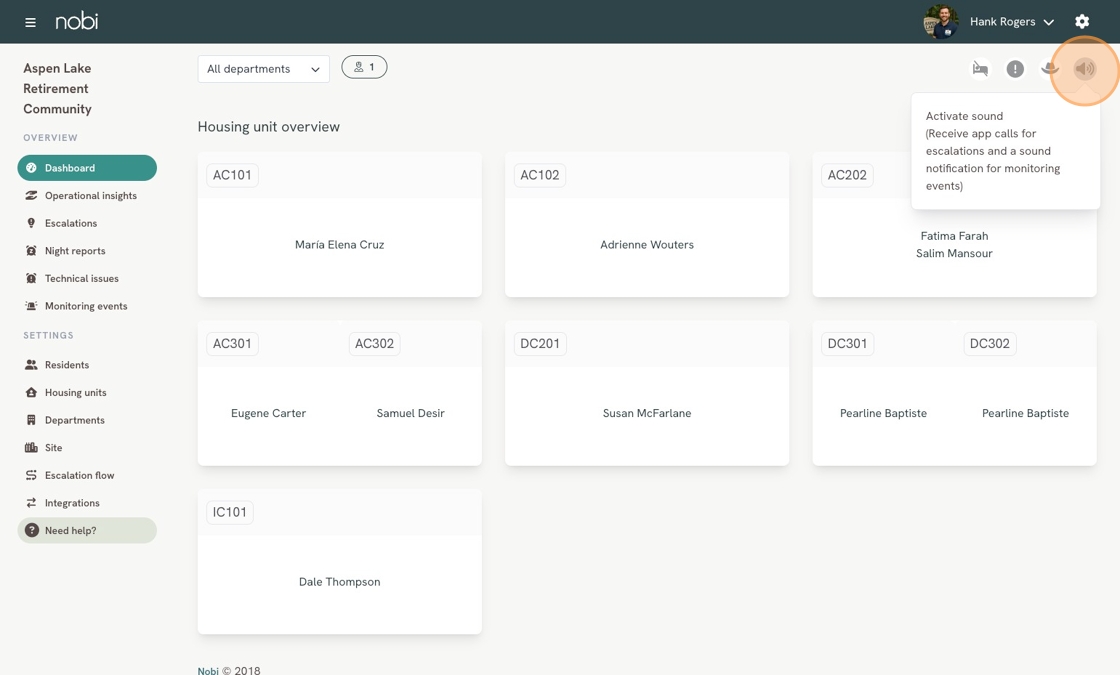Click the Need help? button

(87, 531)
